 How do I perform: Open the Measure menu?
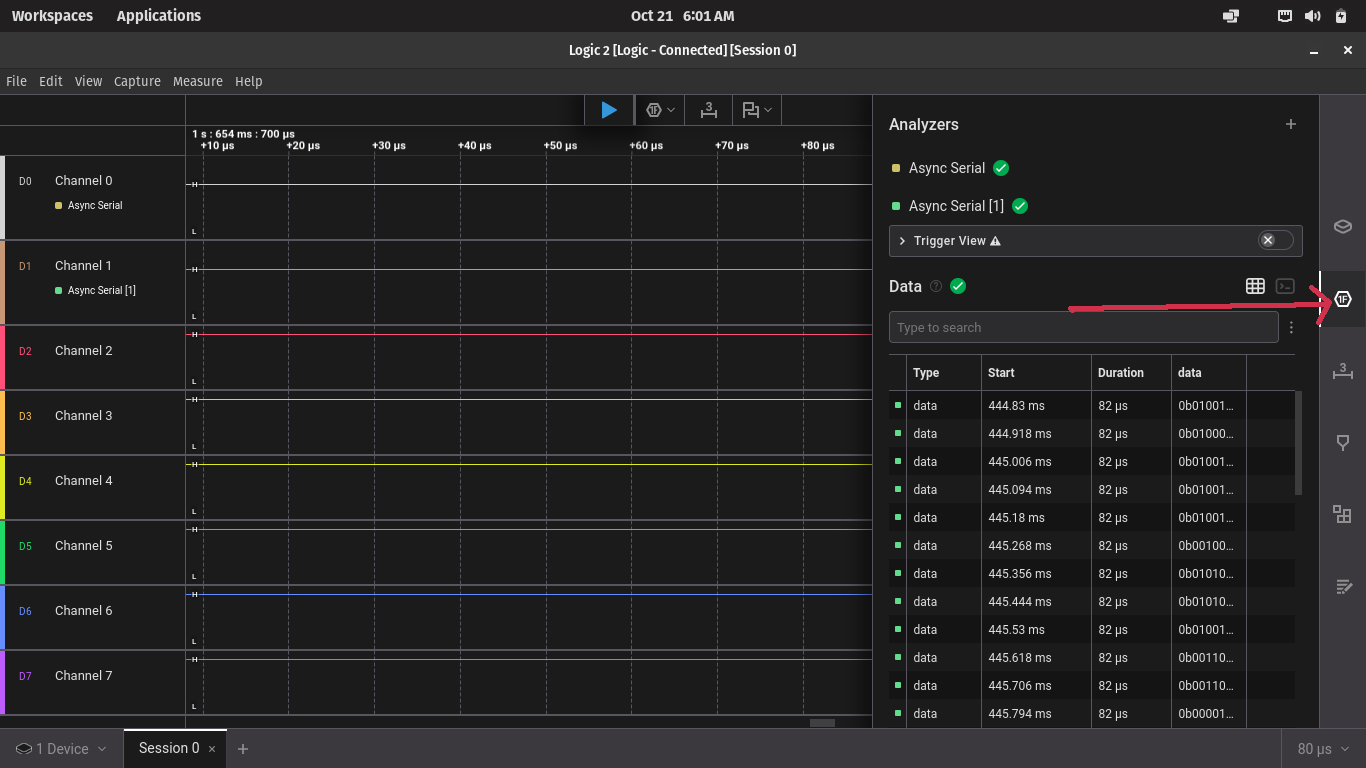click(197, 81)
